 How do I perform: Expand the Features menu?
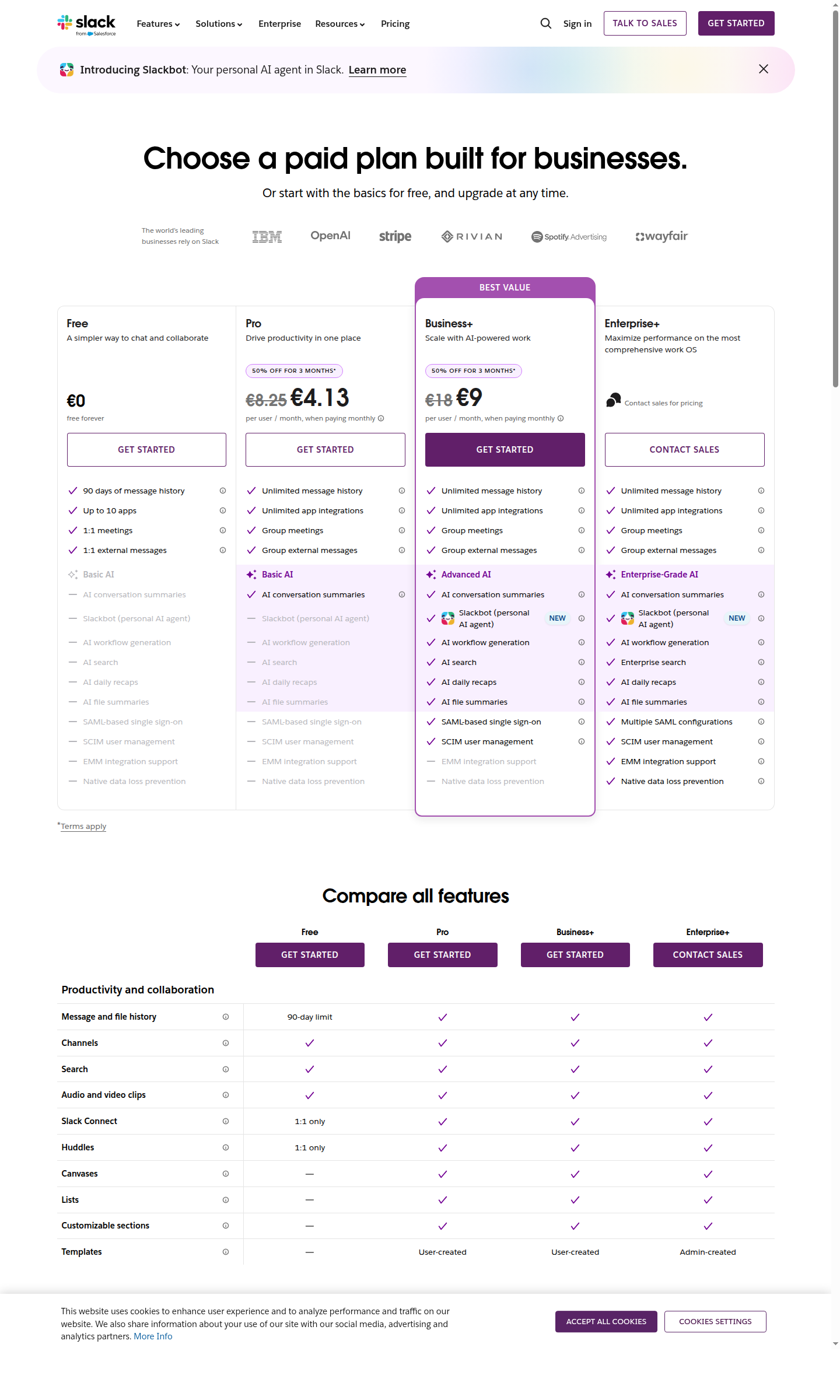[x=158, y=24]
